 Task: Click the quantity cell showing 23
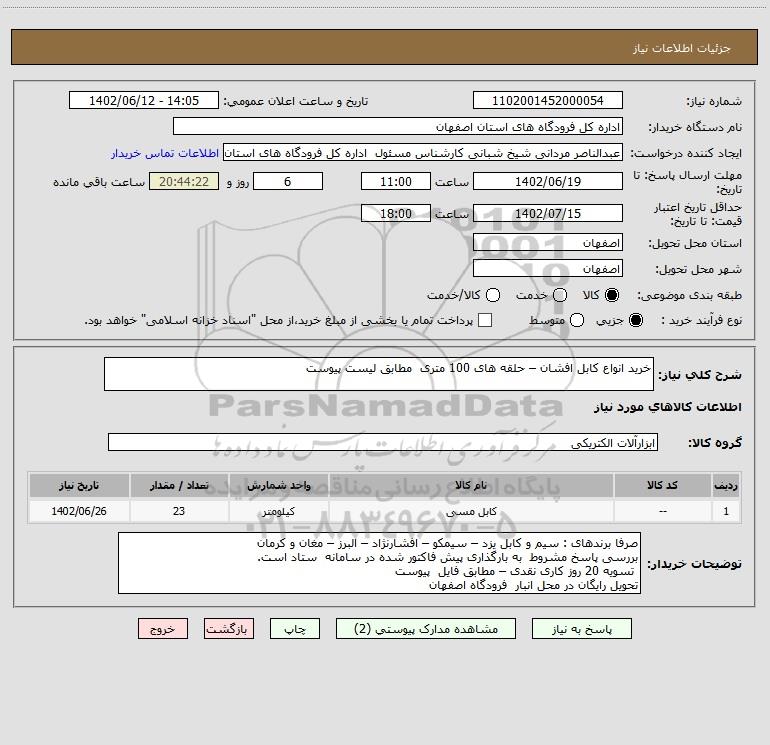pyautogui.click(x=179, y=511)
